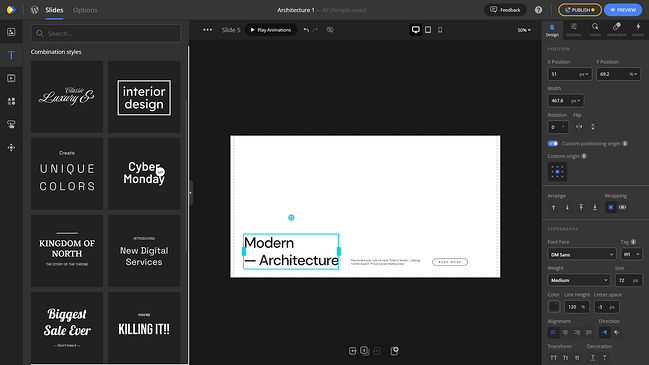Apply uppercase TT transform

pyautogui.click(x=553, y=358)
